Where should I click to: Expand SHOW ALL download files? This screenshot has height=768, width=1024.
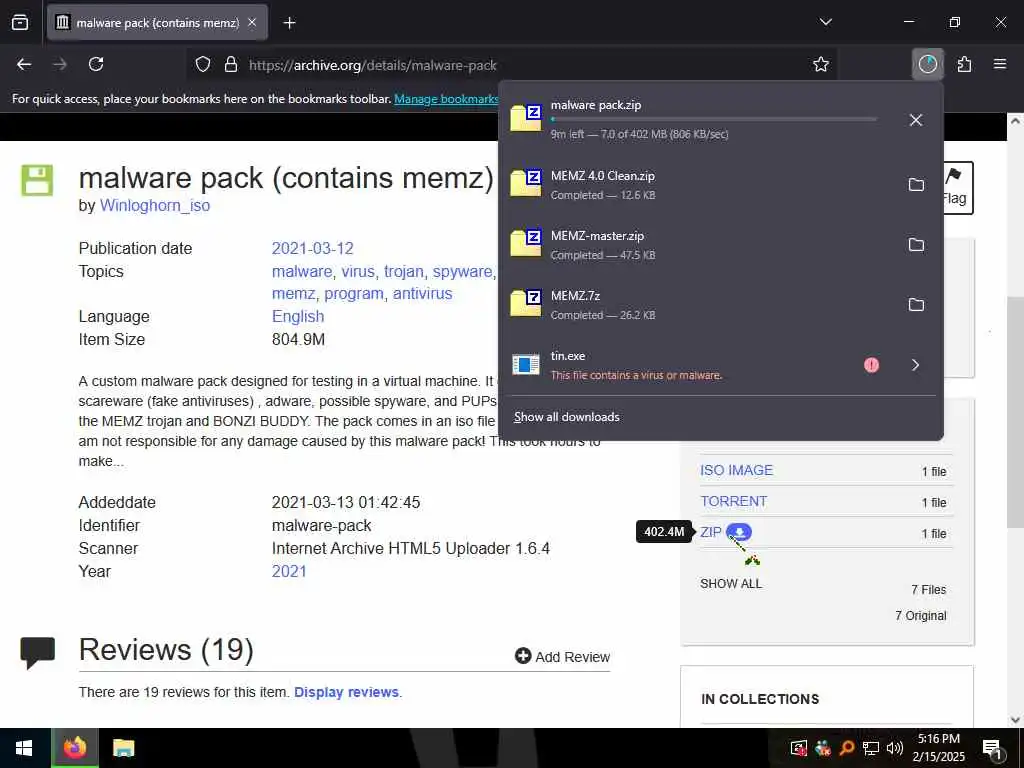(x=731, y=583)
